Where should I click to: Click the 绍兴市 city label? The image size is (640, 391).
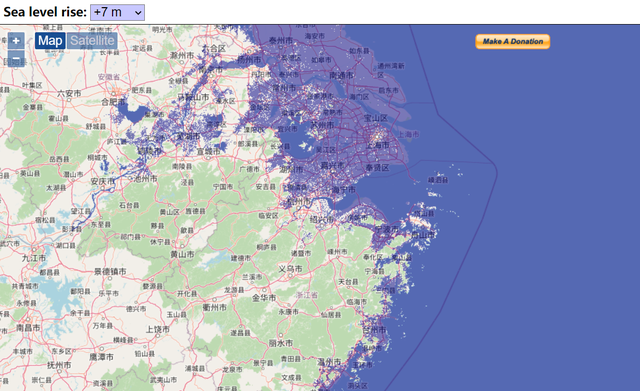click(322, 219)
